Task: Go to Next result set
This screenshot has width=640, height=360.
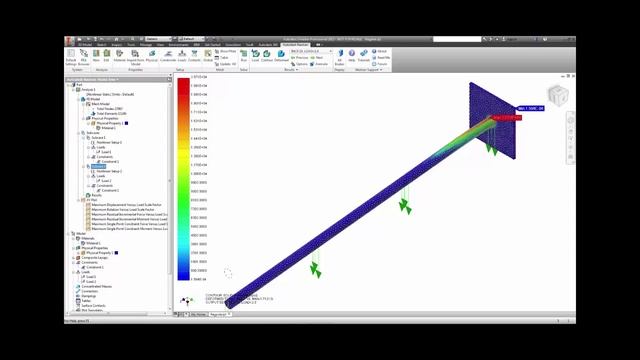Action: pyautogui.click(x=317, y=58)
